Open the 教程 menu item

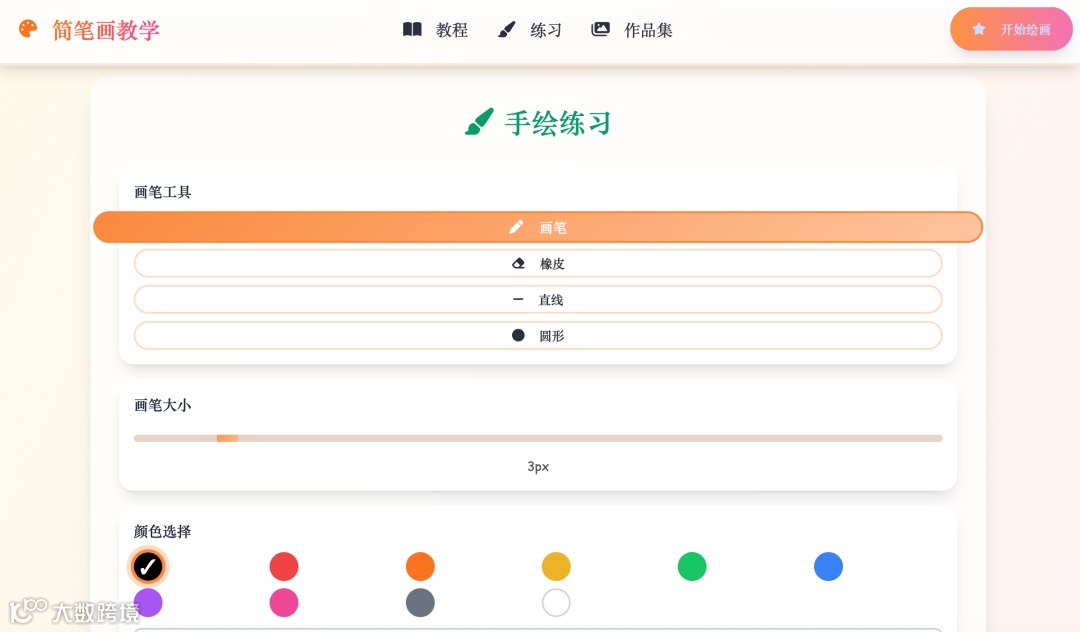(435, 30)
